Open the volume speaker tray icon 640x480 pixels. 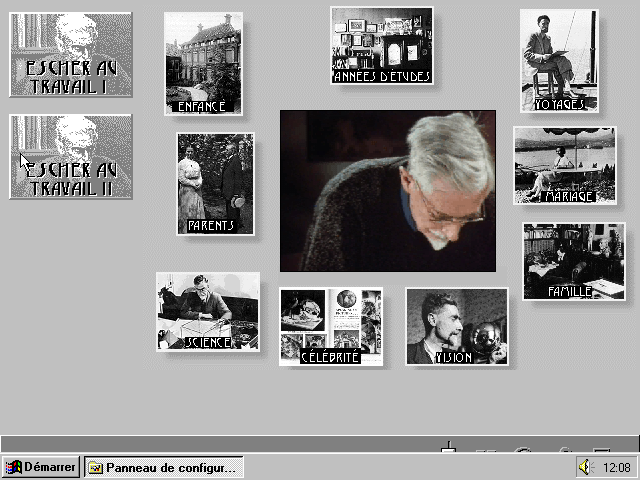pyautogui.click(x=586, y=467)
